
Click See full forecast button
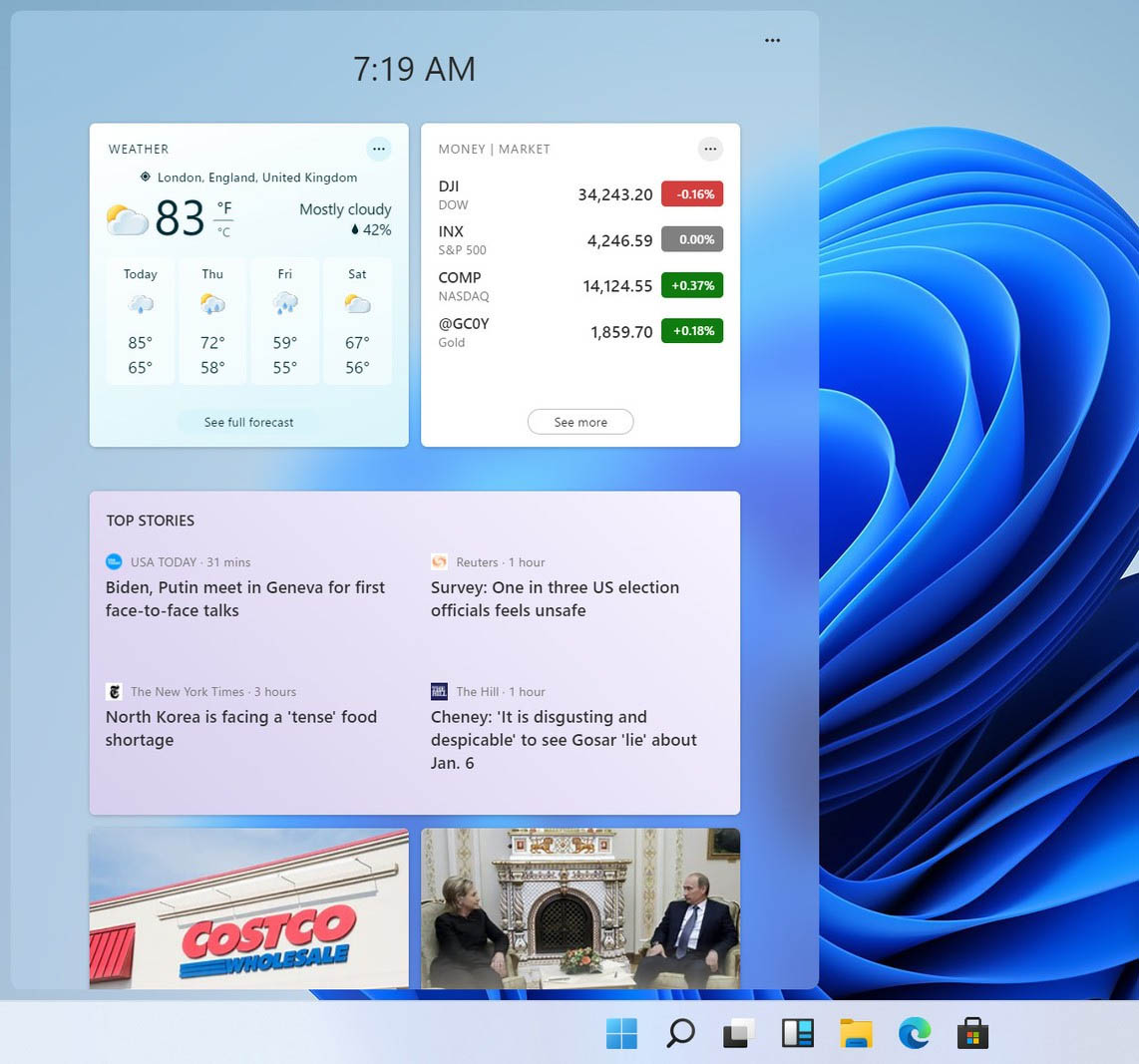point(248,422)
